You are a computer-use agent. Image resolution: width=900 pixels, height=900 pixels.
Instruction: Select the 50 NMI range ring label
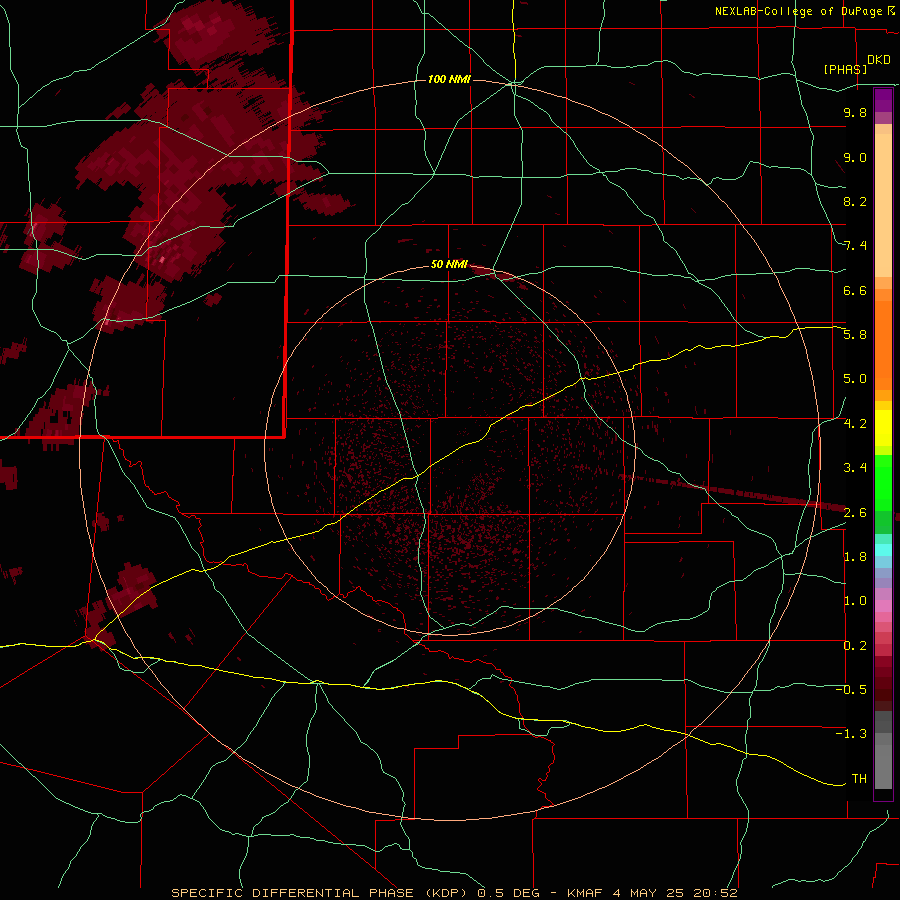click(x=449, y=264)
